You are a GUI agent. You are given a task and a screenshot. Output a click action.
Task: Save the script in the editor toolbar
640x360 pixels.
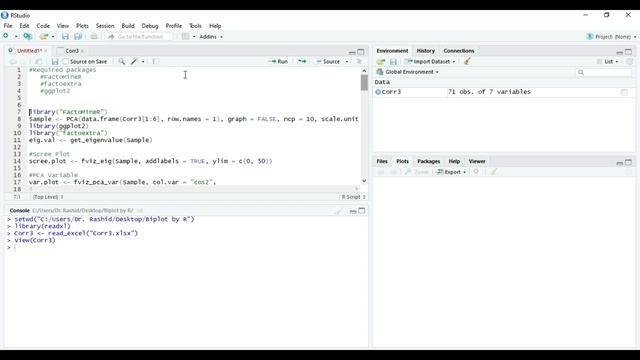pyautogui.click(x=55, y=61)
